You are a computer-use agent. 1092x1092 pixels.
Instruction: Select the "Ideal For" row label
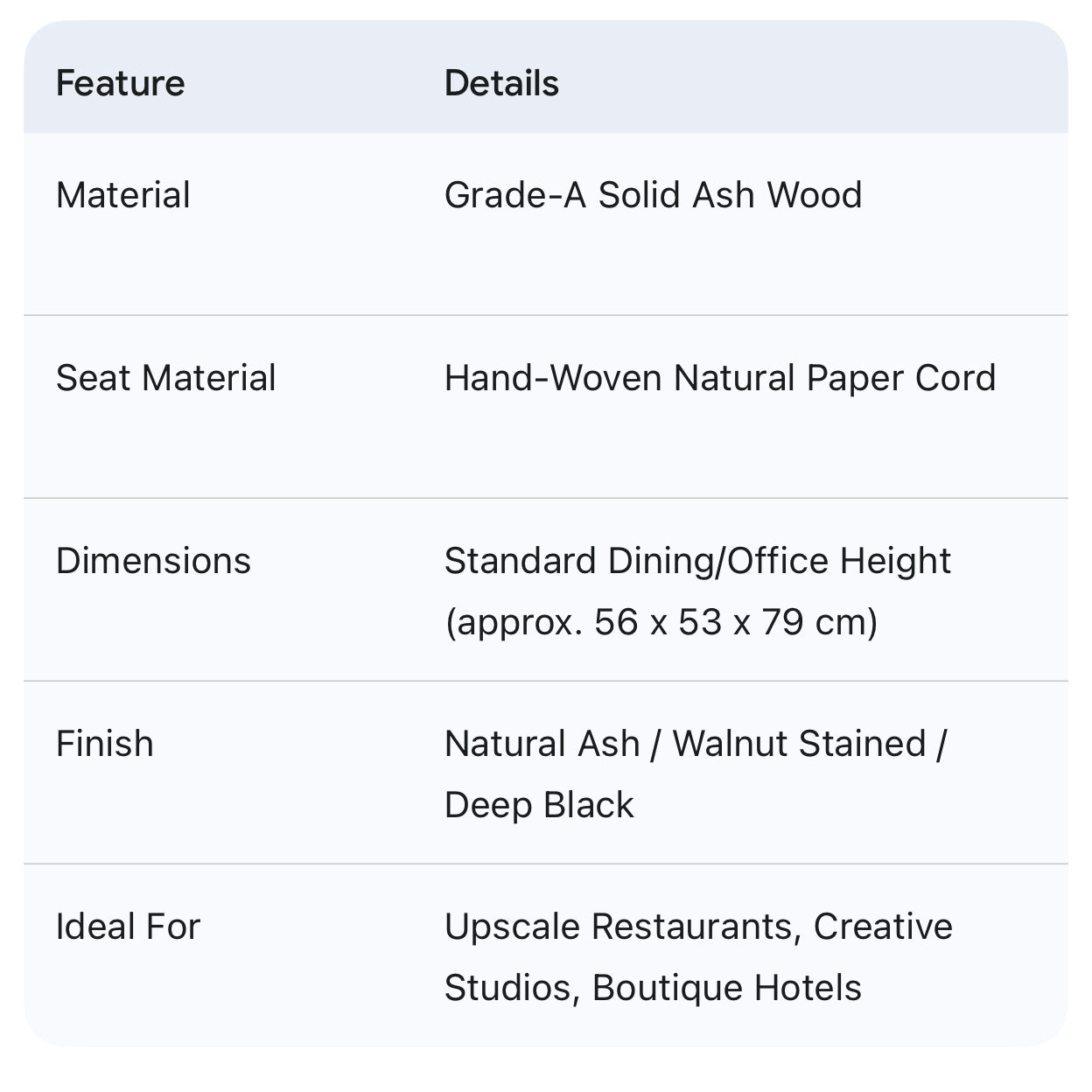click(129, 927)
